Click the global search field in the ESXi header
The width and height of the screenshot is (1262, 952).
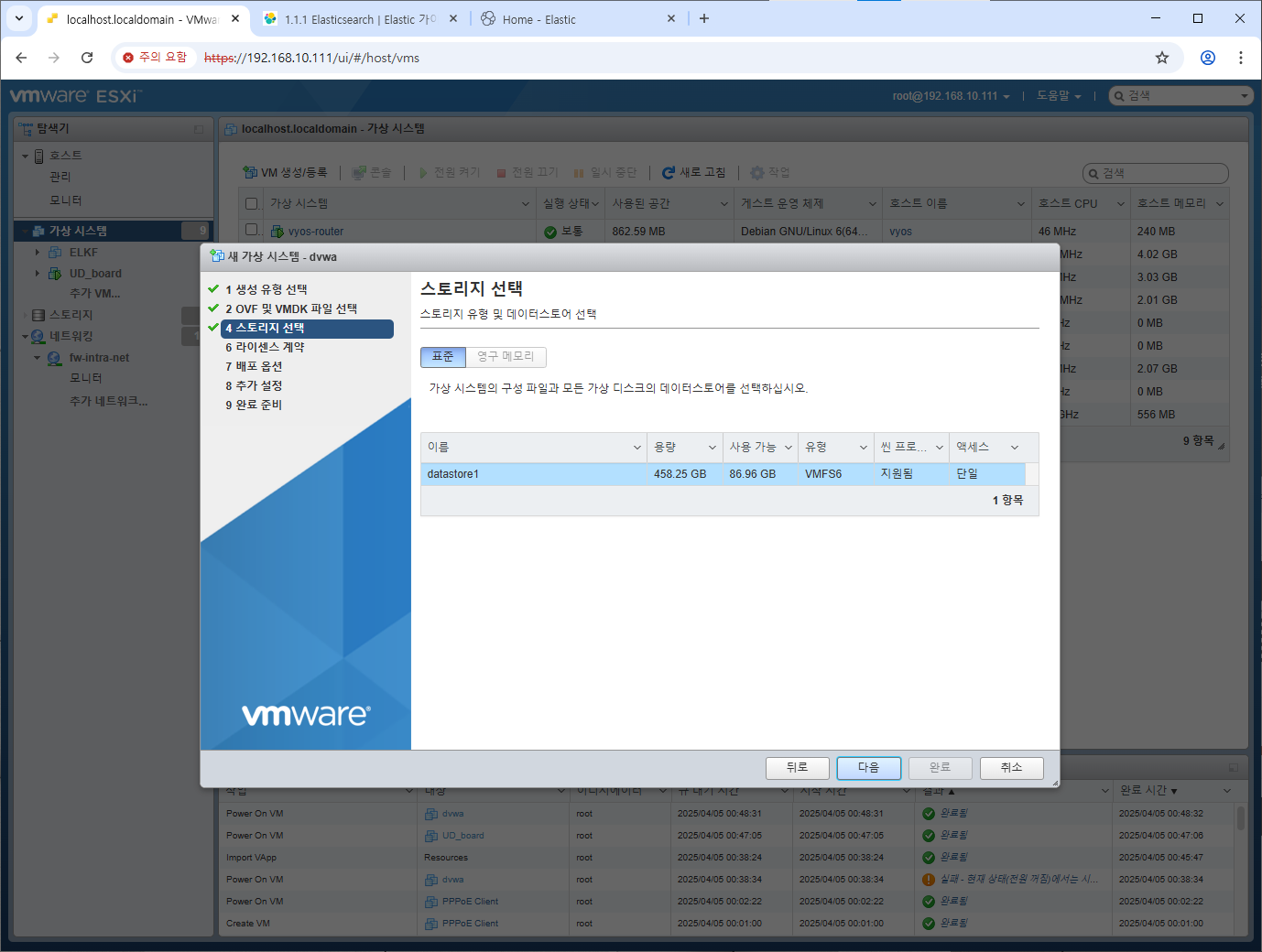click(x=1180, y=96)
